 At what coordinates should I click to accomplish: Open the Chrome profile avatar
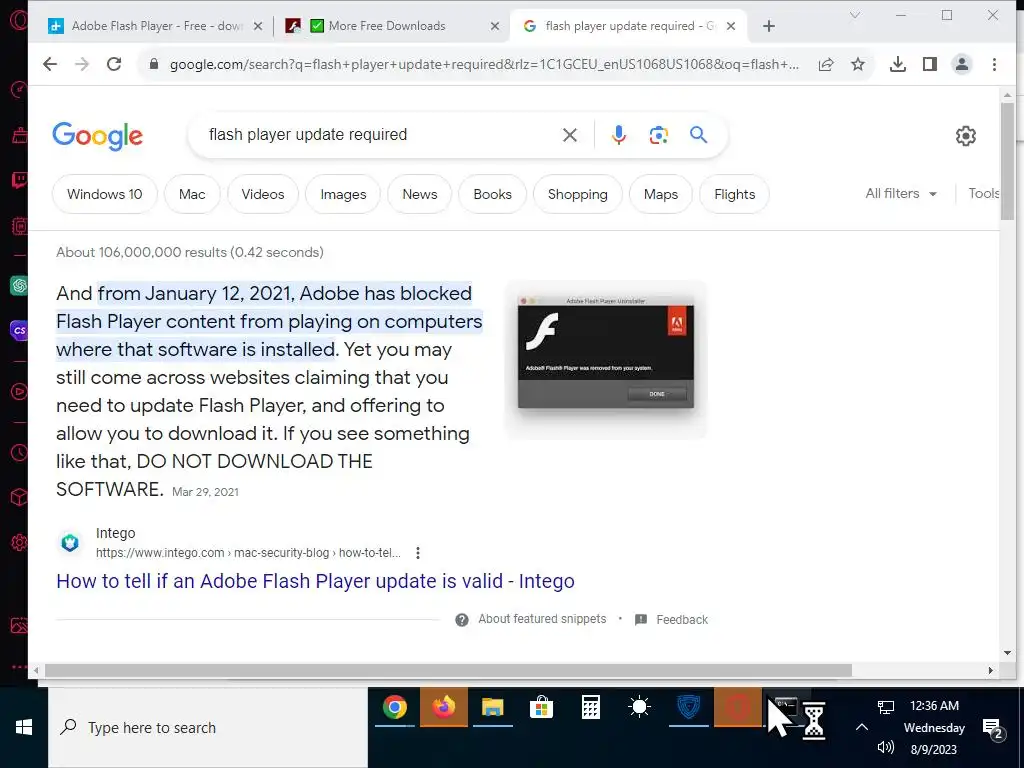tap(962, 64)
